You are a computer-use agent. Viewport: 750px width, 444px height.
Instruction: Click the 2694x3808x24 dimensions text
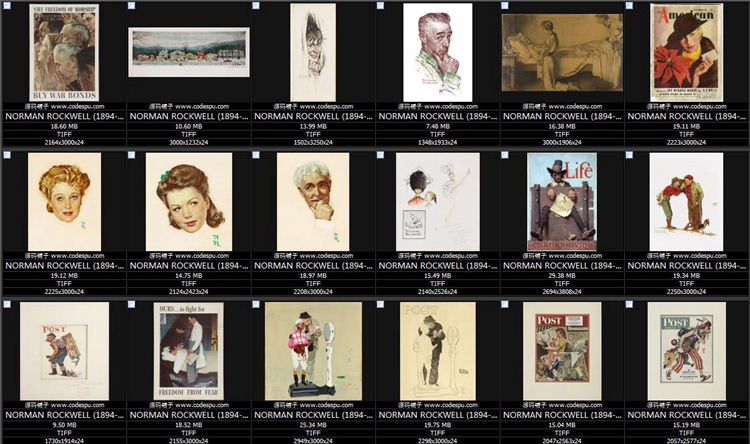(562, 292)
